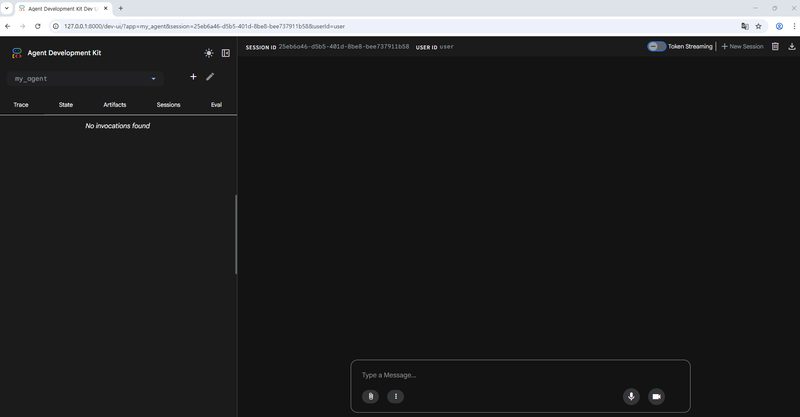
Task: Turn on video camera input
Action: point(657,397)
